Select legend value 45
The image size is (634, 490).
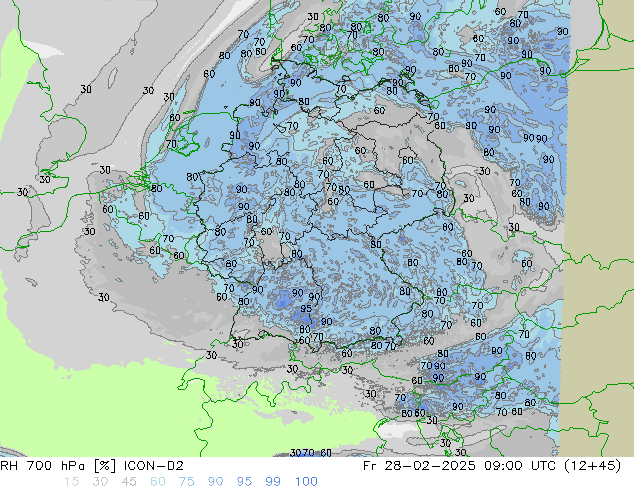(129, 482)
